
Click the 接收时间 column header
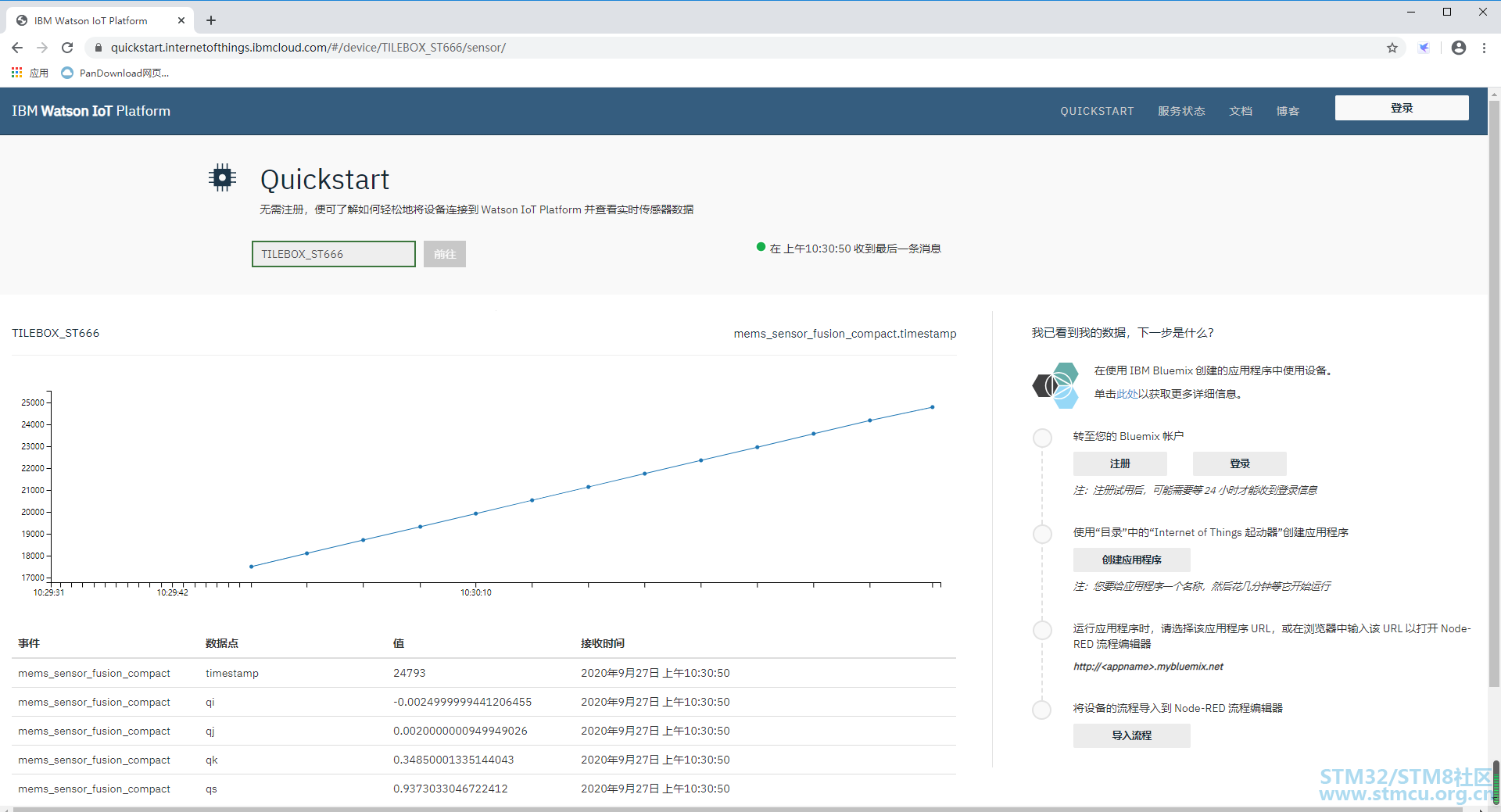(603, 643)
